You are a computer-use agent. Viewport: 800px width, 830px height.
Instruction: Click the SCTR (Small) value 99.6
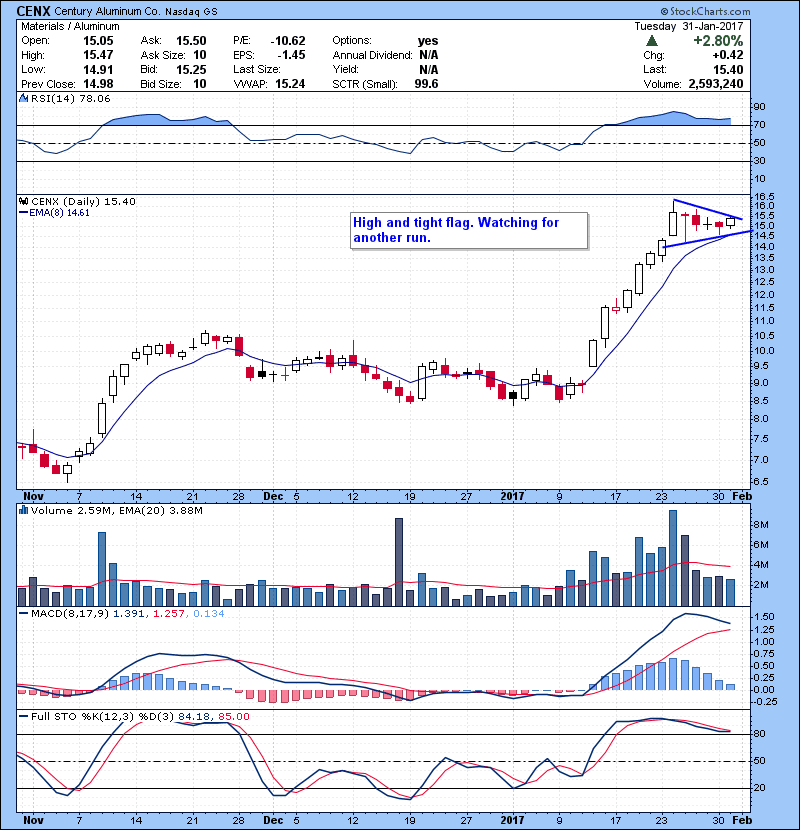(426, 84)
